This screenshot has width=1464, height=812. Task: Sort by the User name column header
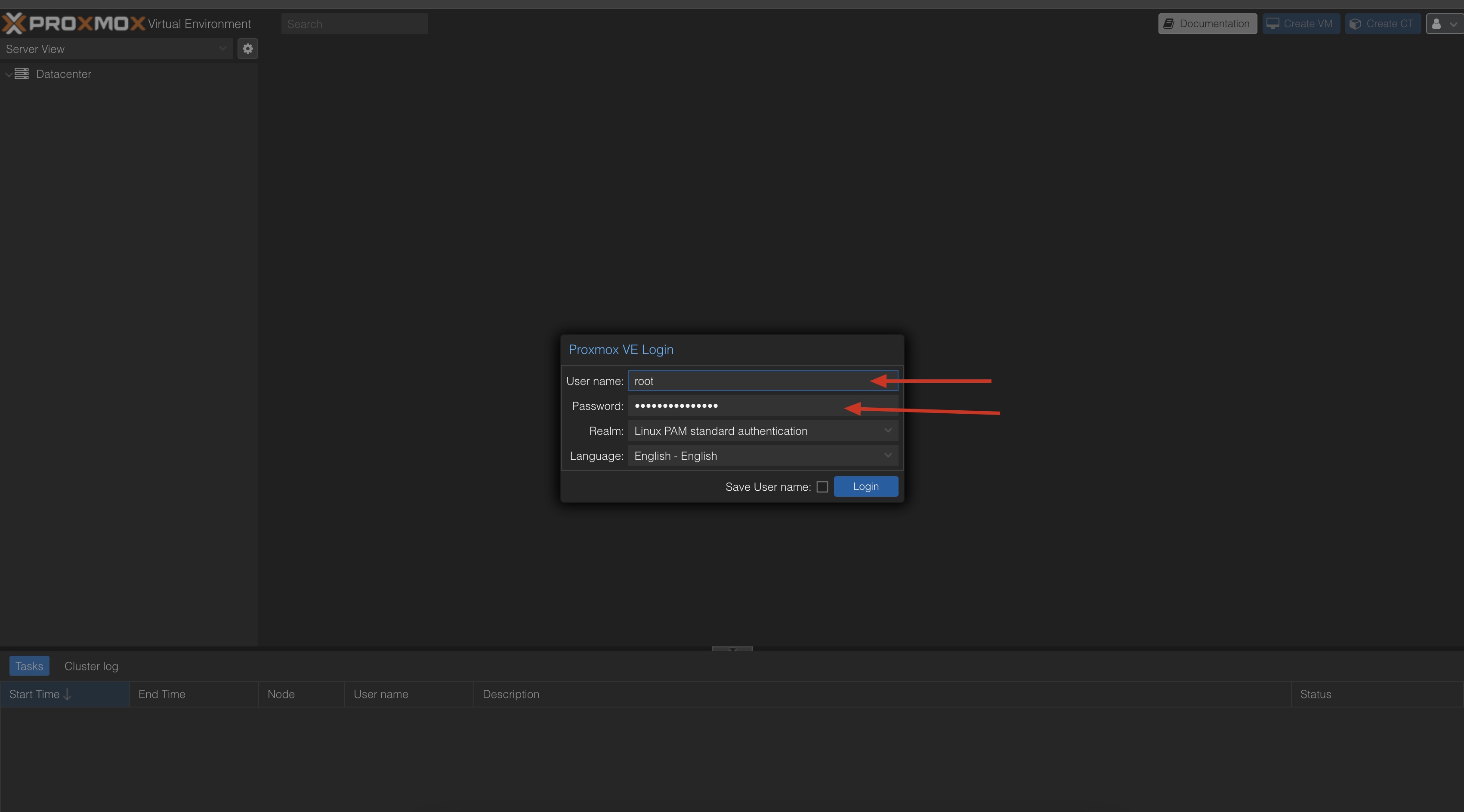[409, 694]
